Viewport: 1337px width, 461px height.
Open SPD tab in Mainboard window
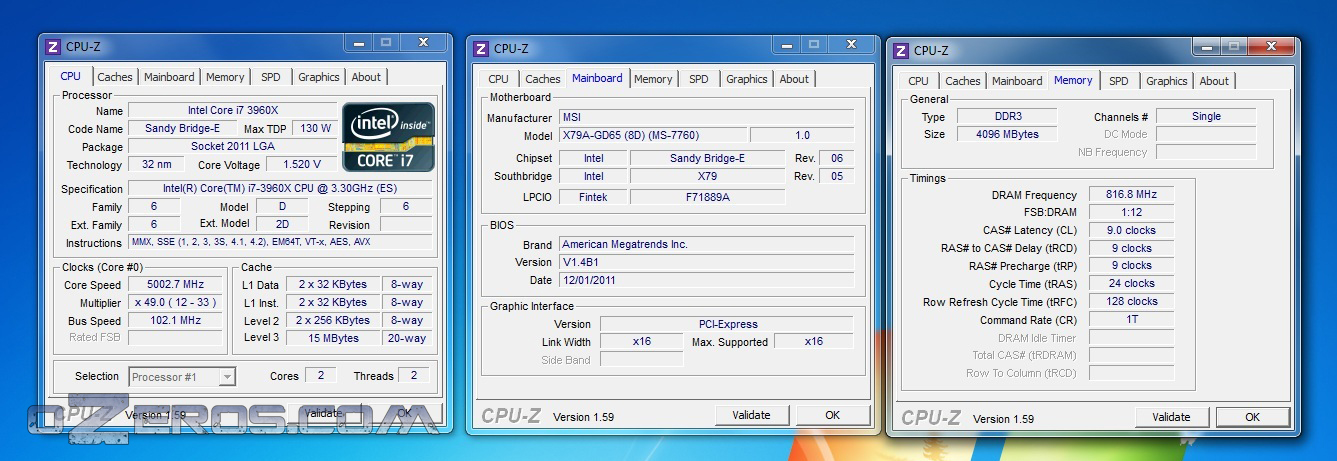click(x=699, y=79)
